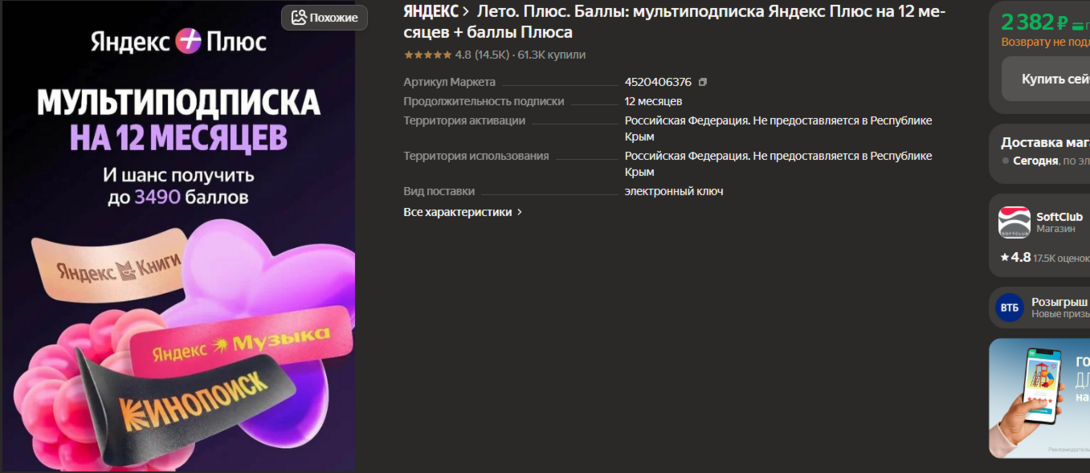Open the Розыгрыш promo banner text
This screenshot has width=1090, height=473.
[1060, 302]
